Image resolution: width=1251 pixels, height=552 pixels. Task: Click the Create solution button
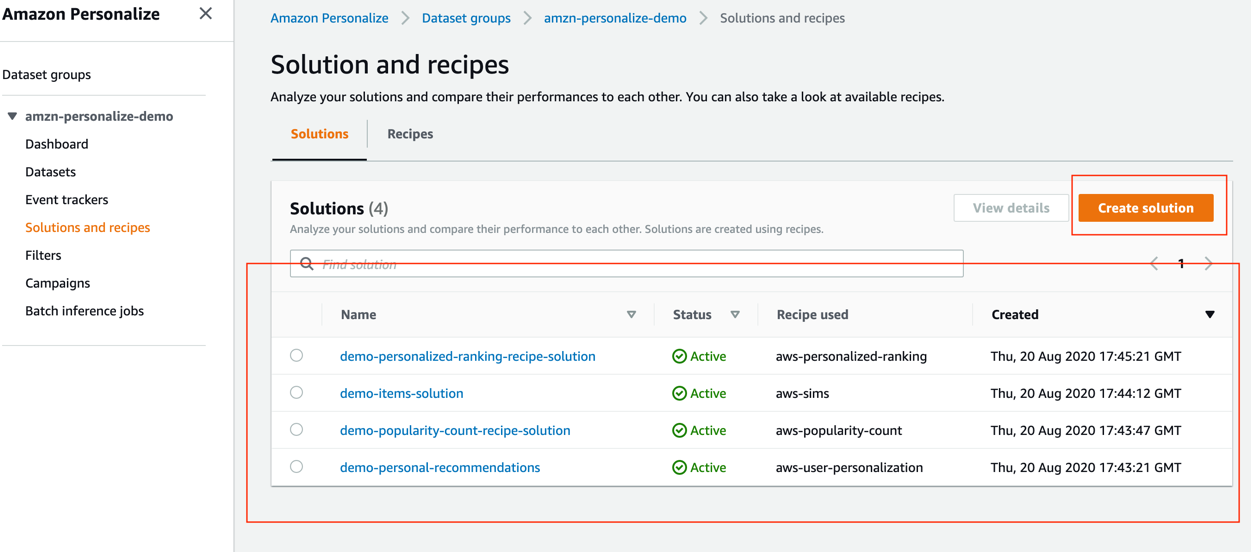point(1146,208)
